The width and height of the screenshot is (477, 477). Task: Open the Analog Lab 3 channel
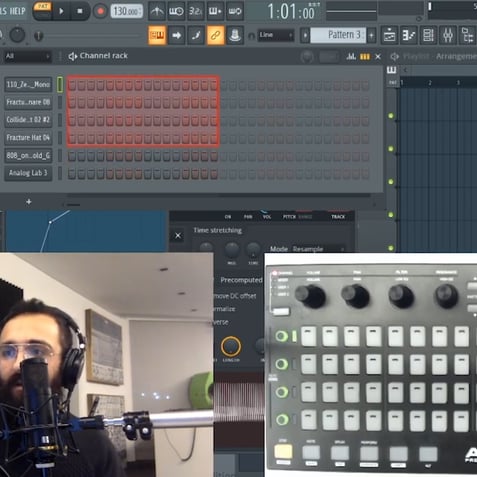[x=28, y=173]
